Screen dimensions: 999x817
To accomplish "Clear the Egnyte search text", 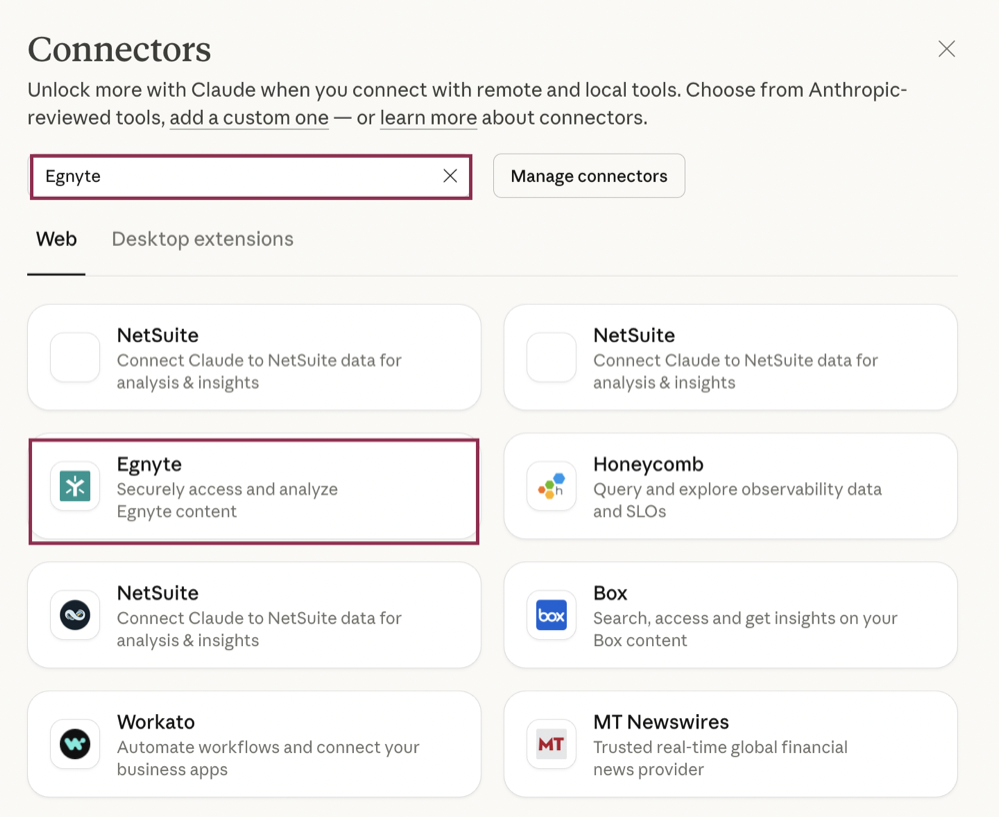I will 450,176.
